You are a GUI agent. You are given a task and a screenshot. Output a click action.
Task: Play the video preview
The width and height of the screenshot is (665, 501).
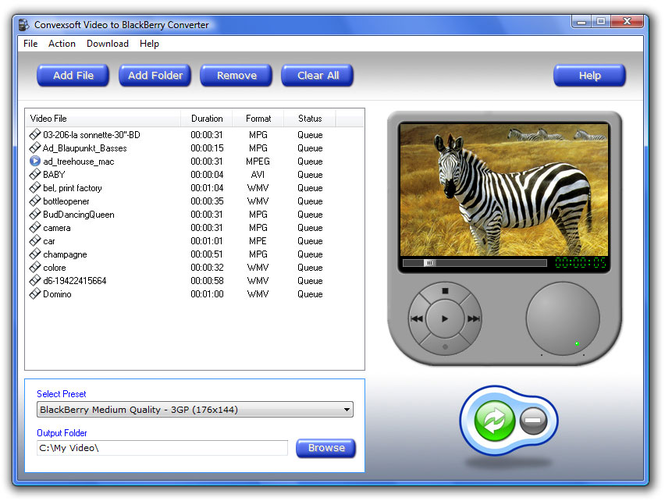click(x=444, y=319)
